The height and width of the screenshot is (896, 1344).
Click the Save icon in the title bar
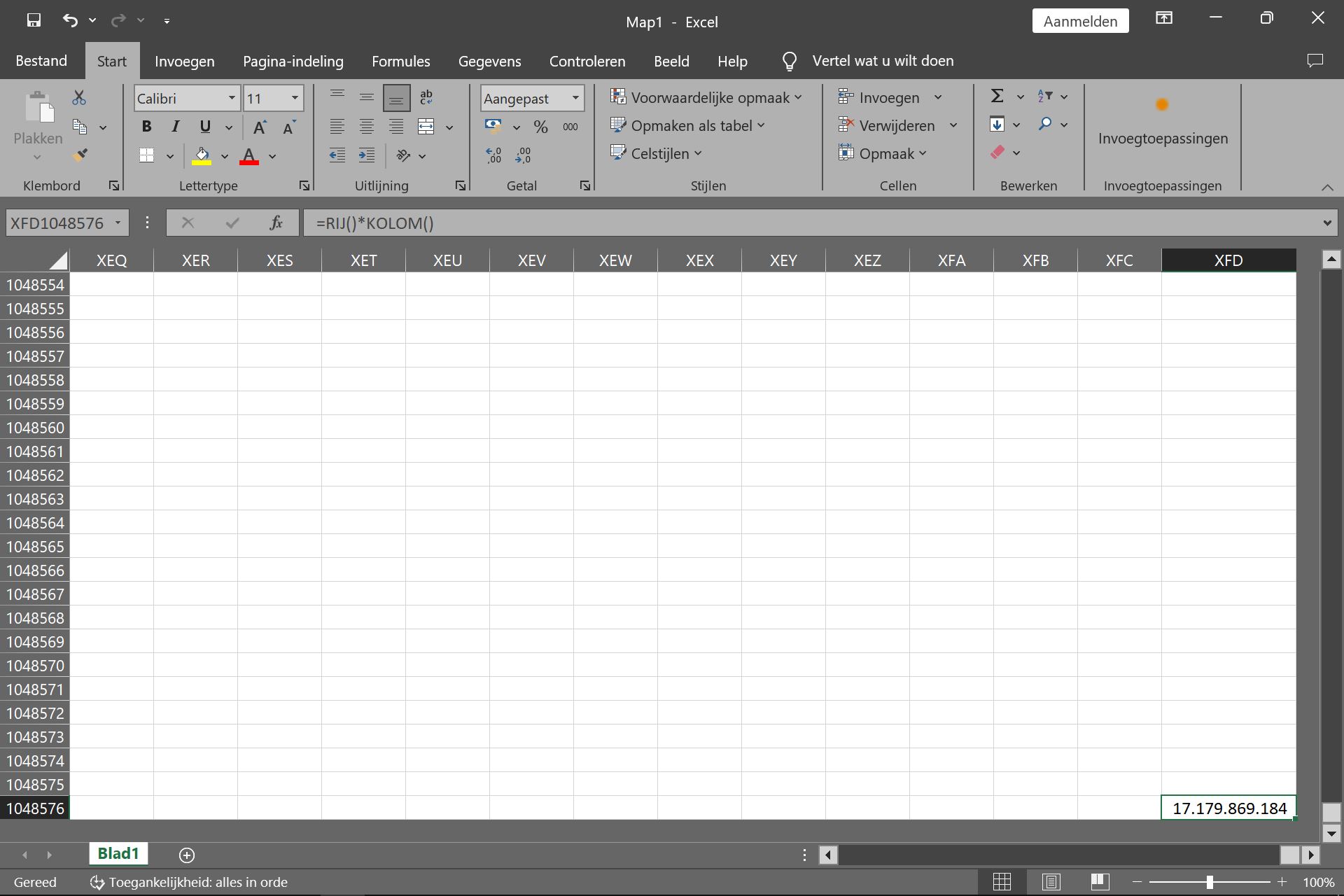[x=34, y=20]
